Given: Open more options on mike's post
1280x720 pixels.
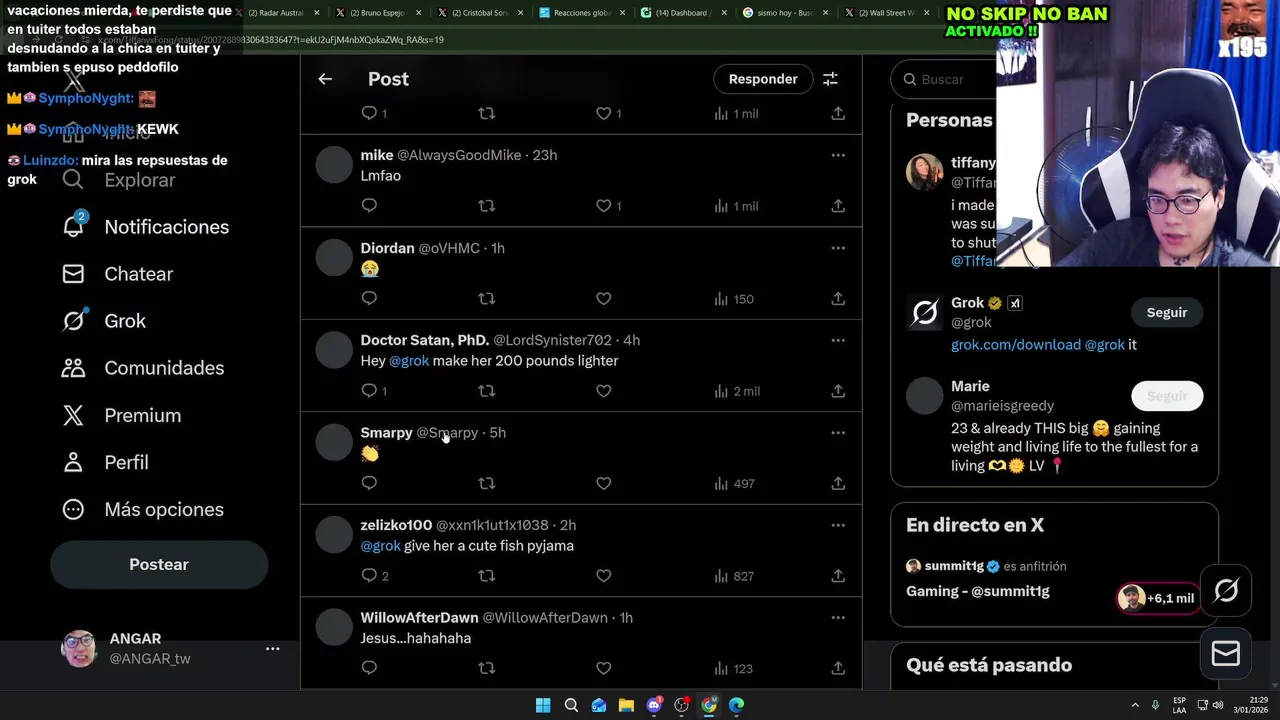Looking at the screenshot, I should [x=838, y=155].
